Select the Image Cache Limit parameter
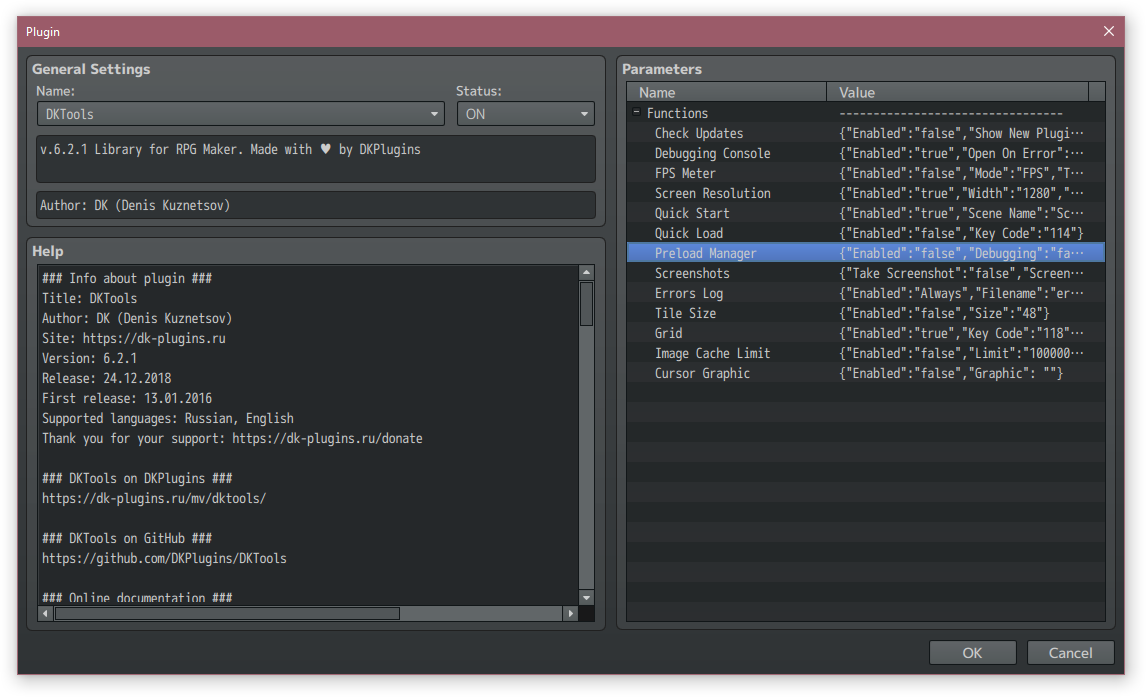 click(865, 353)
